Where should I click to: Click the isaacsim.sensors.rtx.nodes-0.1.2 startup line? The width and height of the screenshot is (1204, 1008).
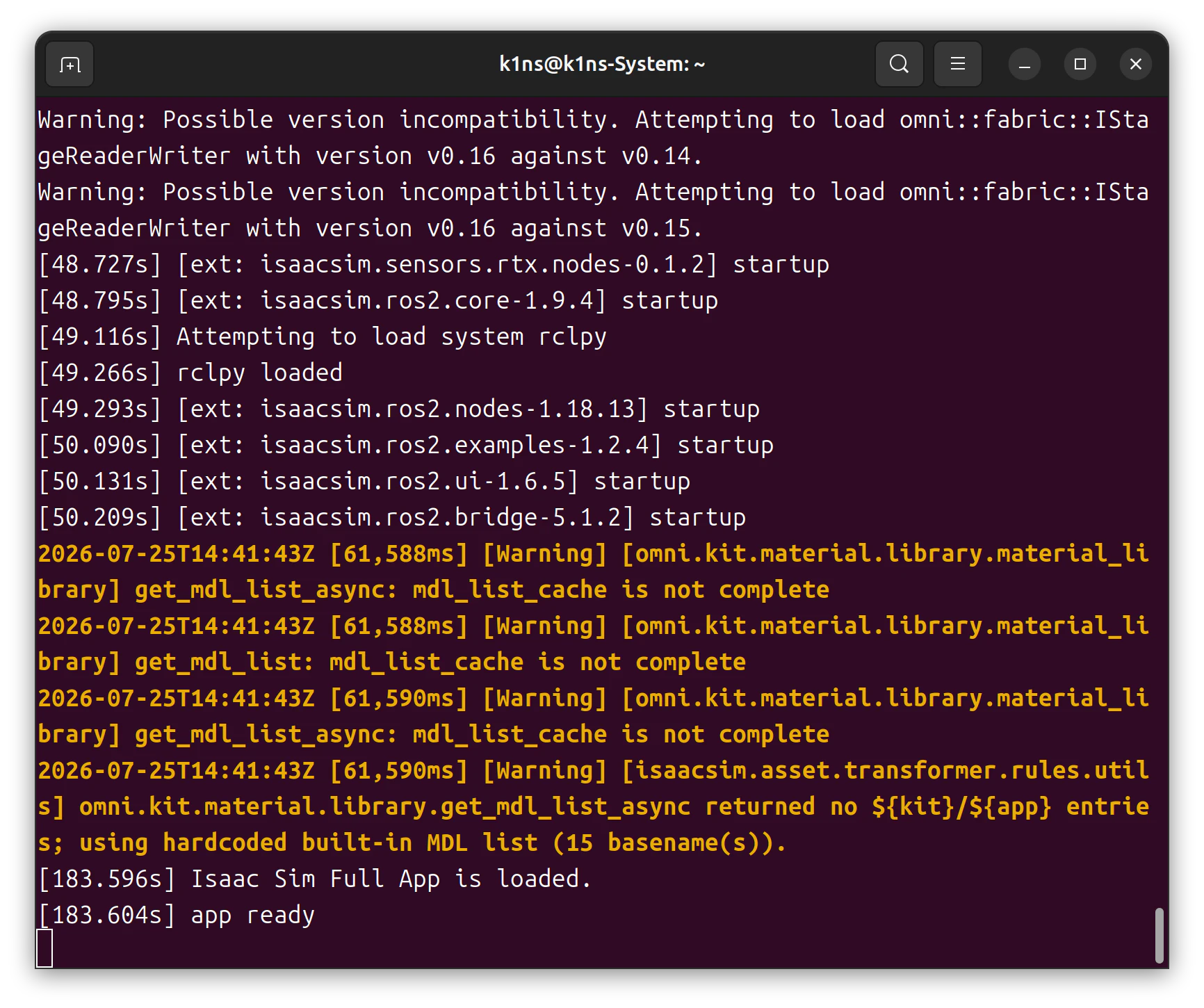[434, 264]
